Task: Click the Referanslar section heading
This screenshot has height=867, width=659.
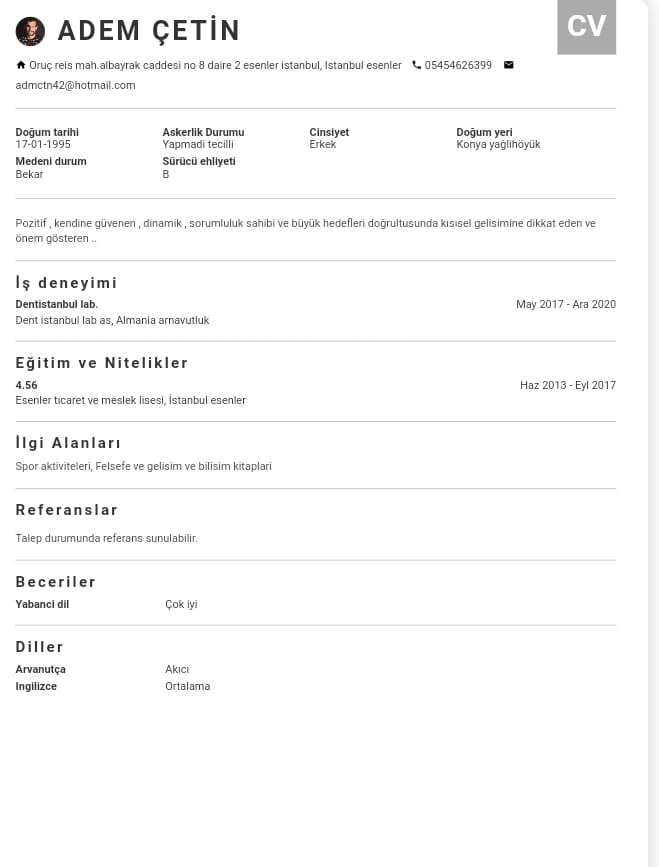Action: pyautogui.click(x=66, y=510)
